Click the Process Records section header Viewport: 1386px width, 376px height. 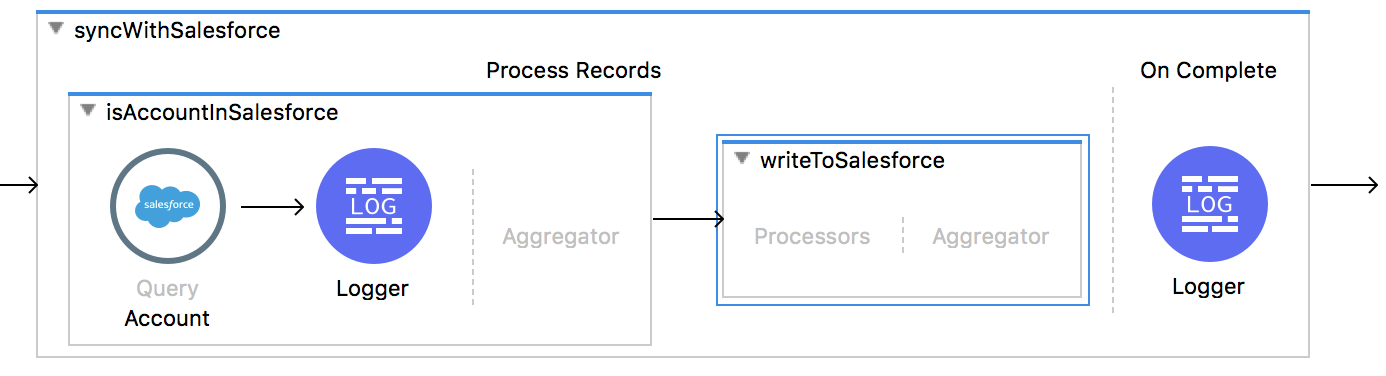[573, 70]
